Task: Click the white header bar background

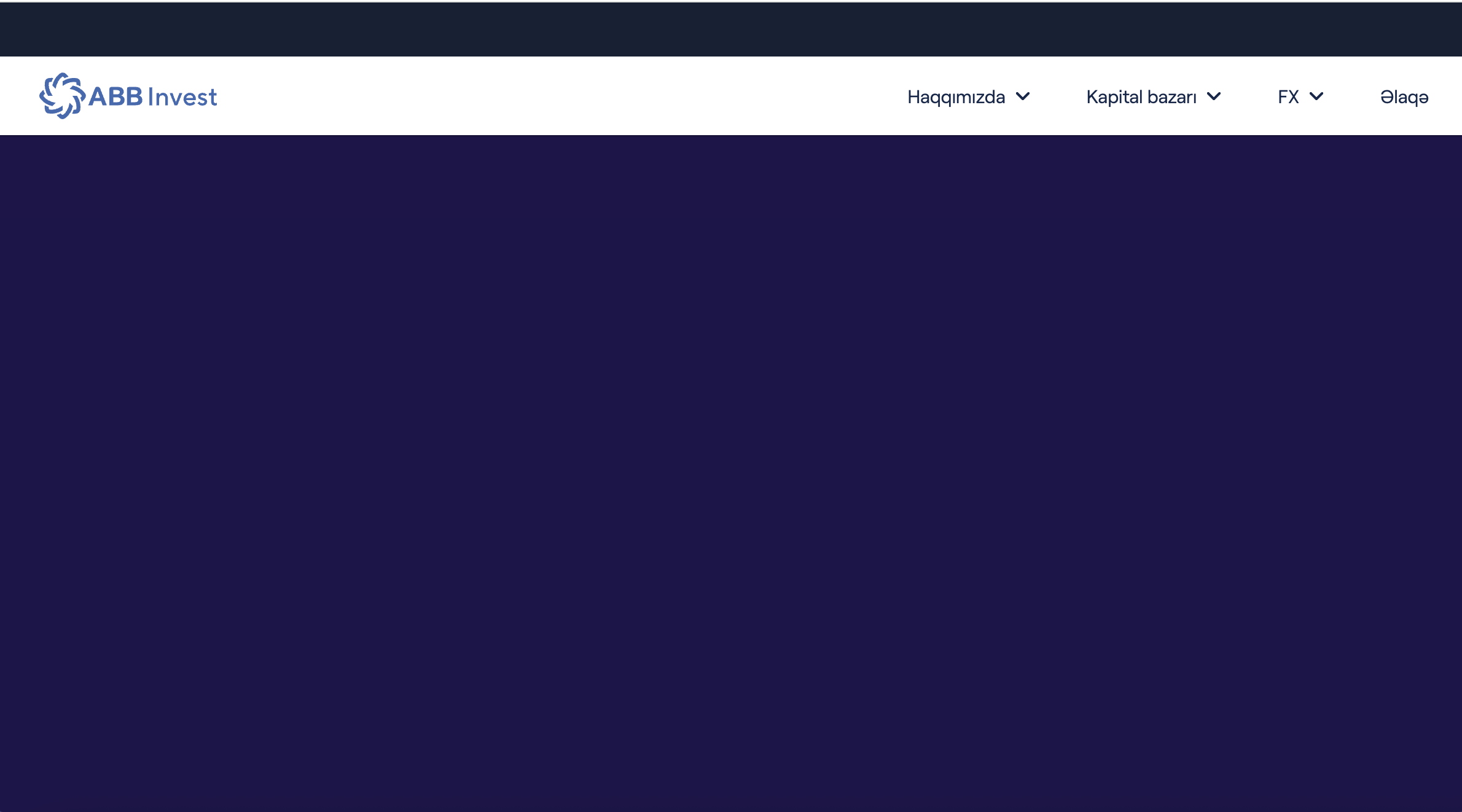Action: [x=491, y=95]
